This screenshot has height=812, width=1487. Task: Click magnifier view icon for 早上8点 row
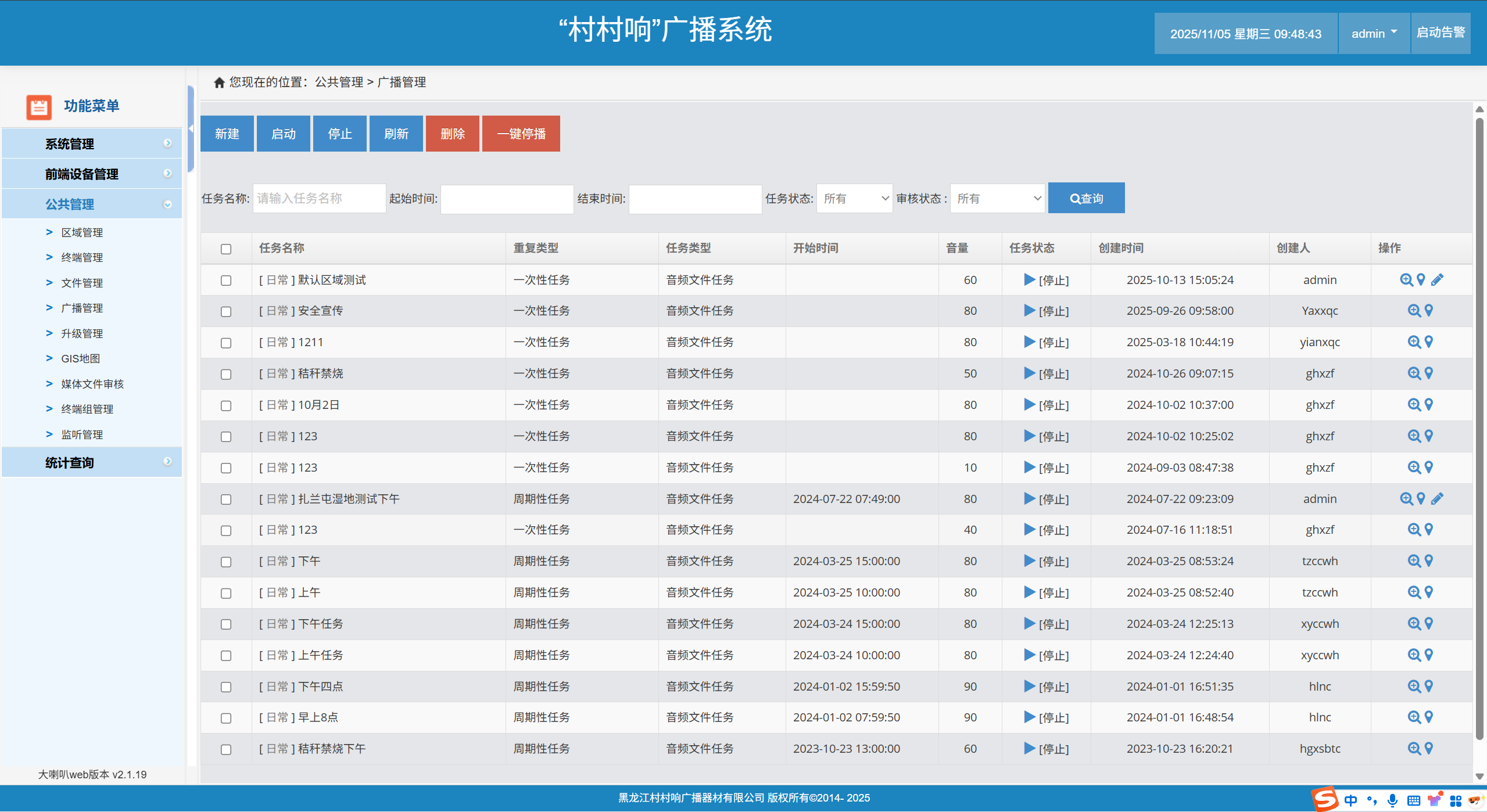pyautogui.click(x=1414, y=717)
